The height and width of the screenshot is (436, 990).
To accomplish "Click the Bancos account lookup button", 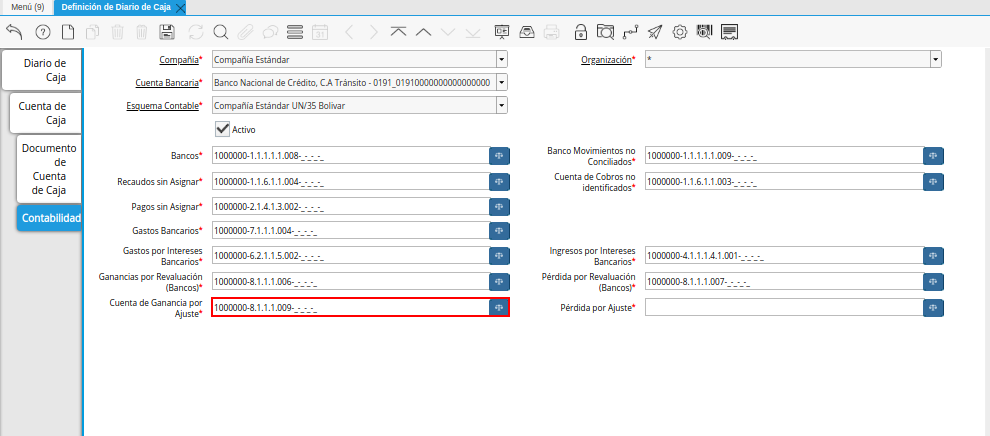I will pyautogui.click(x=499, y=156).
